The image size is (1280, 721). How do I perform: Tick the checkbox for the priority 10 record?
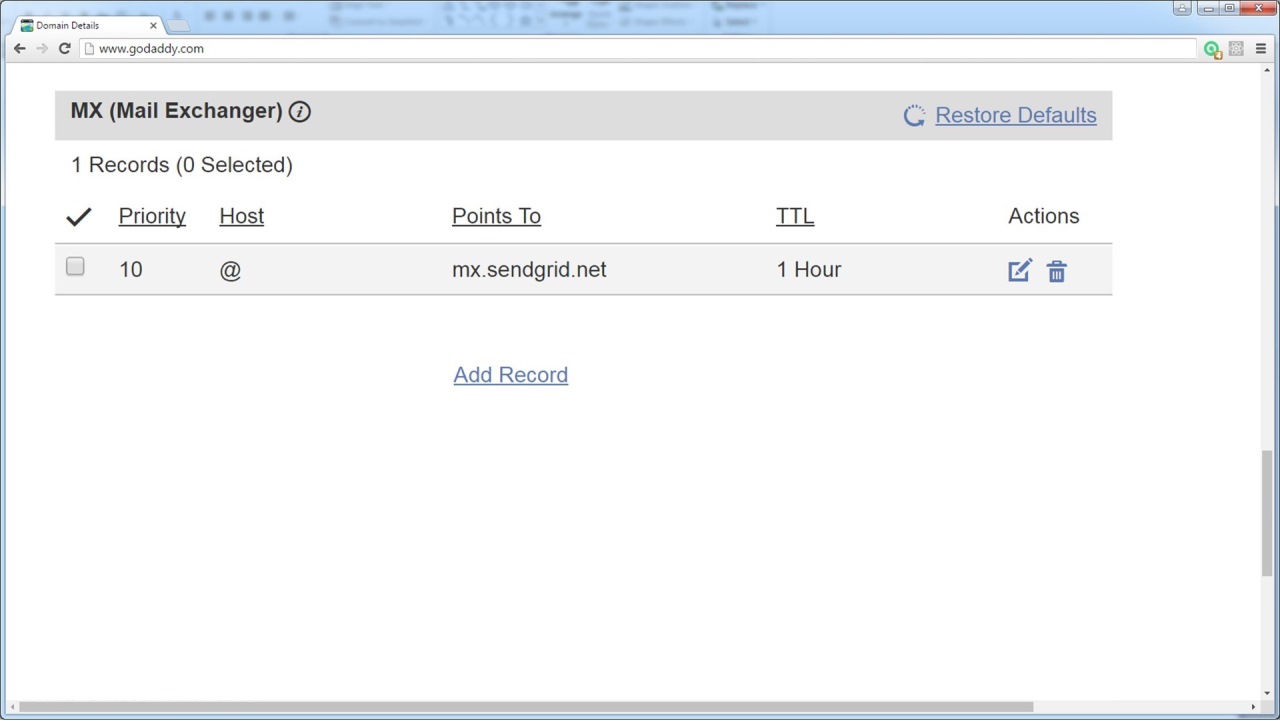(x=75, y=267)
